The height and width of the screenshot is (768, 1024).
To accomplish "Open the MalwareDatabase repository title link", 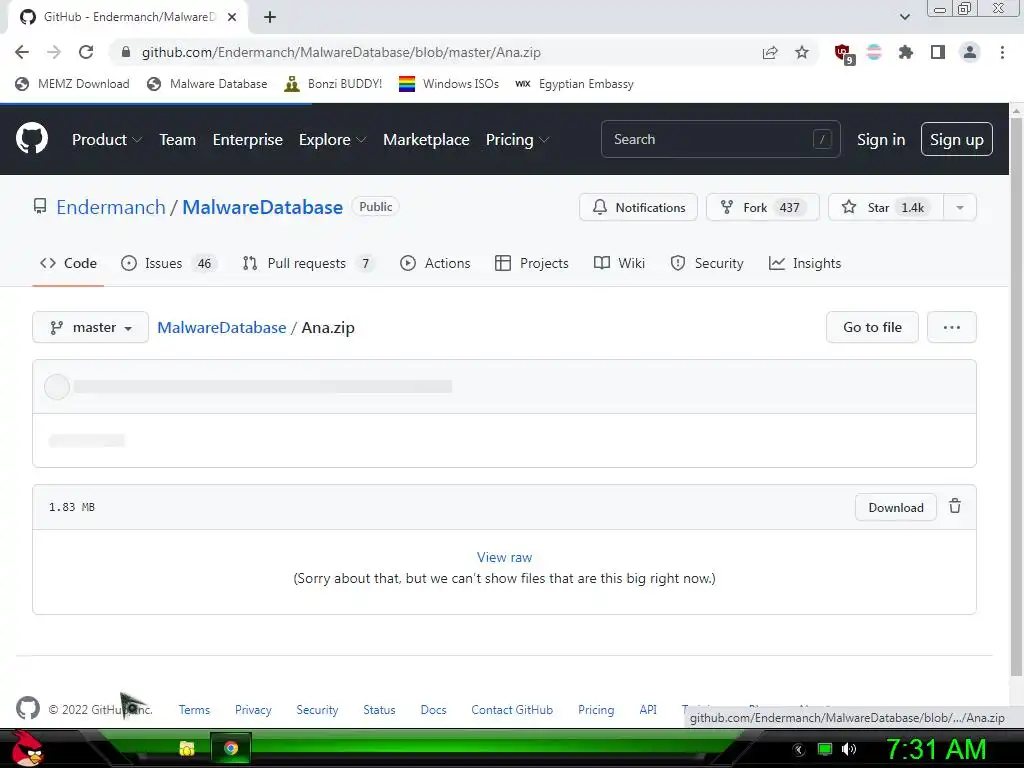I will click(263, 207).
